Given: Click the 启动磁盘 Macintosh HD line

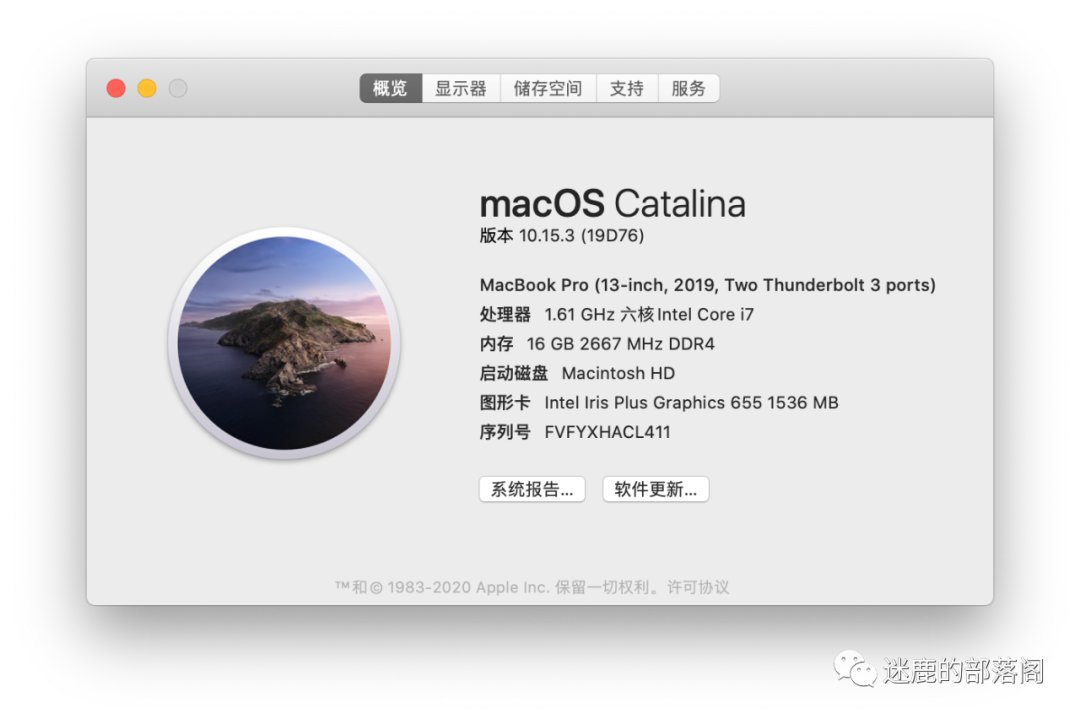Looking at the screenshot, I should click(577, 373).
